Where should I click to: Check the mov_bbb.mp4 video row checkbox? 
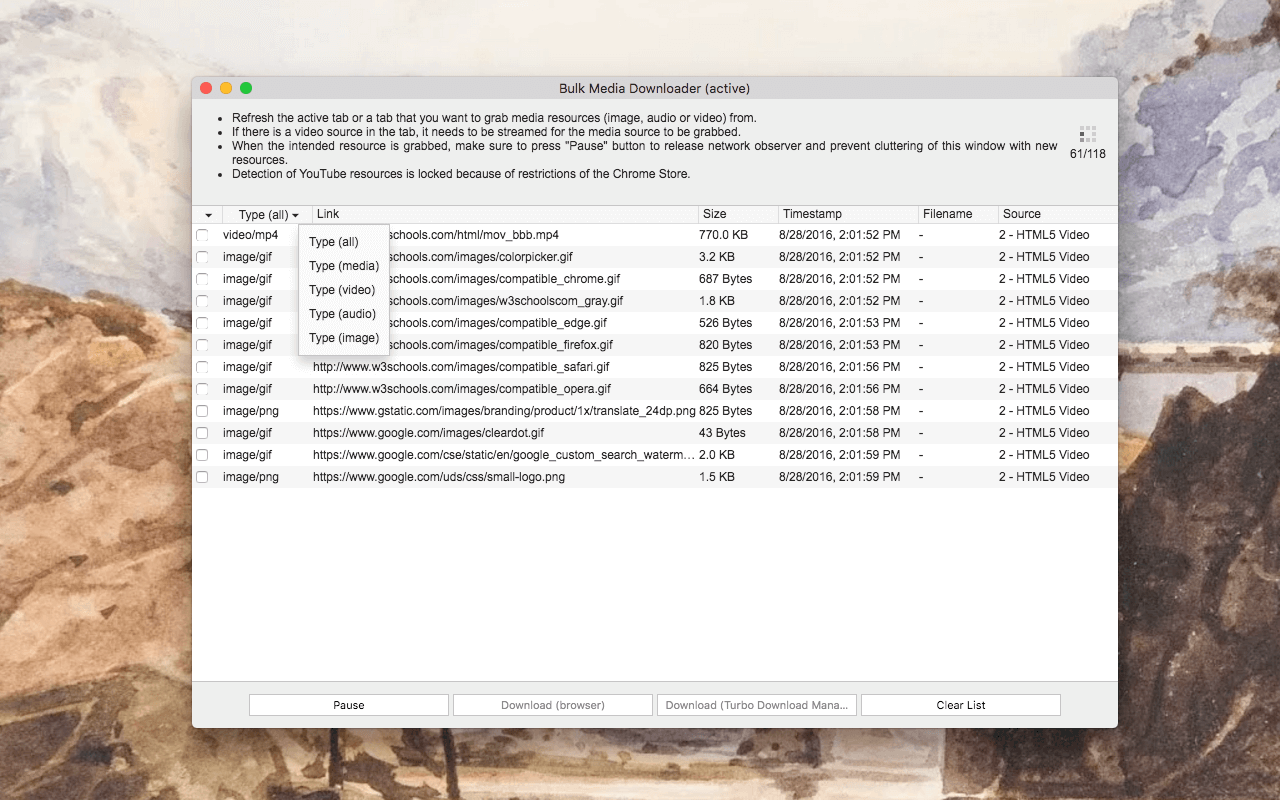click(202, 234)
